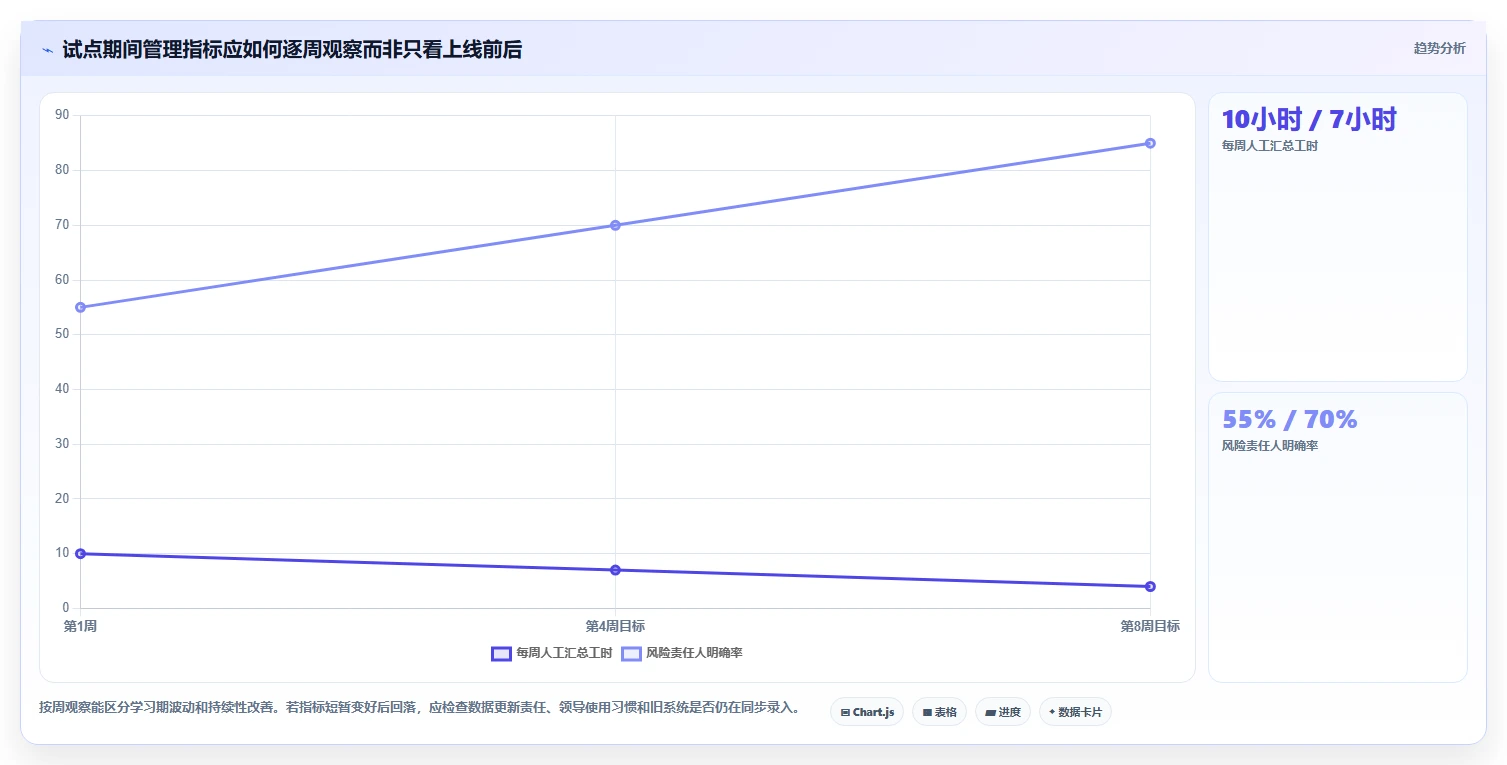The image size is (1507, 765).
Task: Click the footer note starting 按周观察
Action: (x=420, y=708)
